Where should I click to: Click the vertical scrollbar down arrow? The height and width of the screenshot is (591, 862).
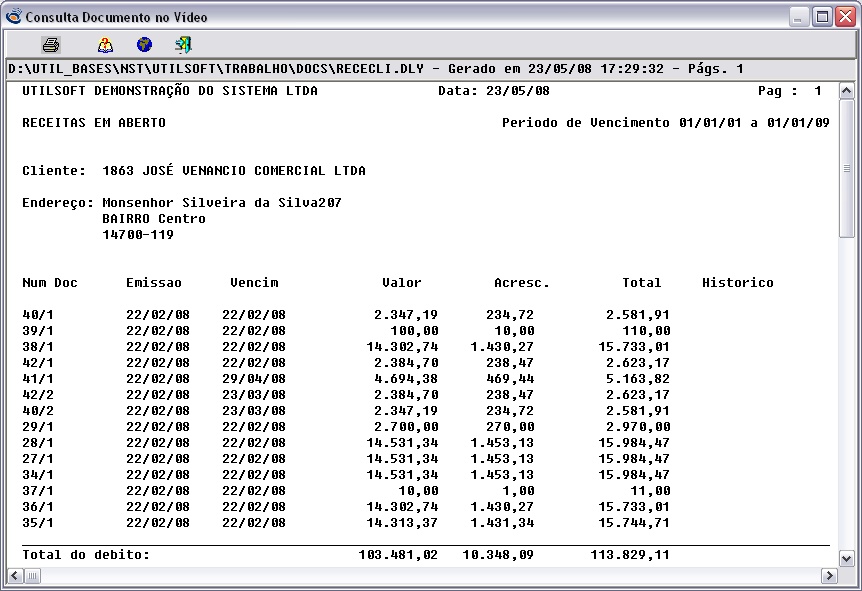coord(847,559)
